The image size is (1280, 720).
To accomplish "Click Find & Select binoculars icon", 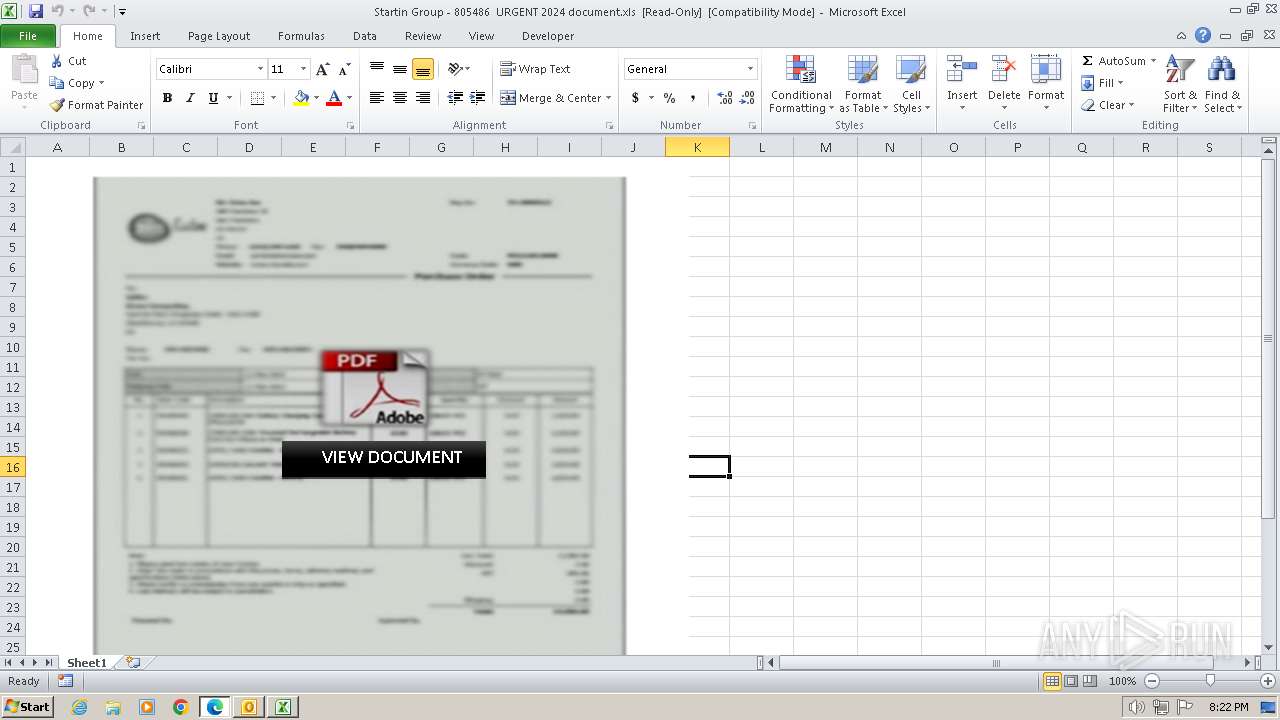I will [1221, 71].
